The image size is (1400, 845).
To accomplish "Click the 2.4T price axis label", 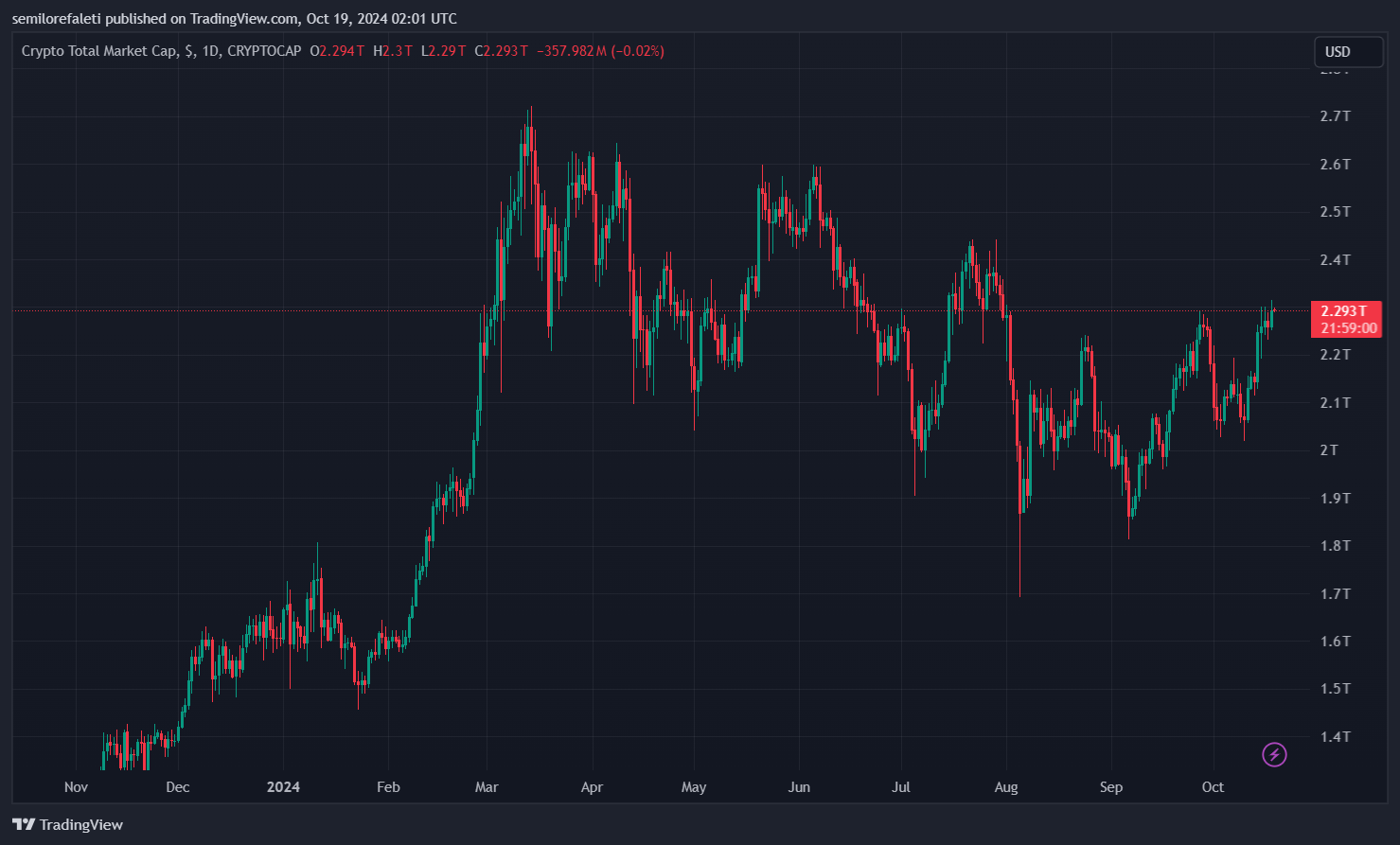I will (1335, 259).
